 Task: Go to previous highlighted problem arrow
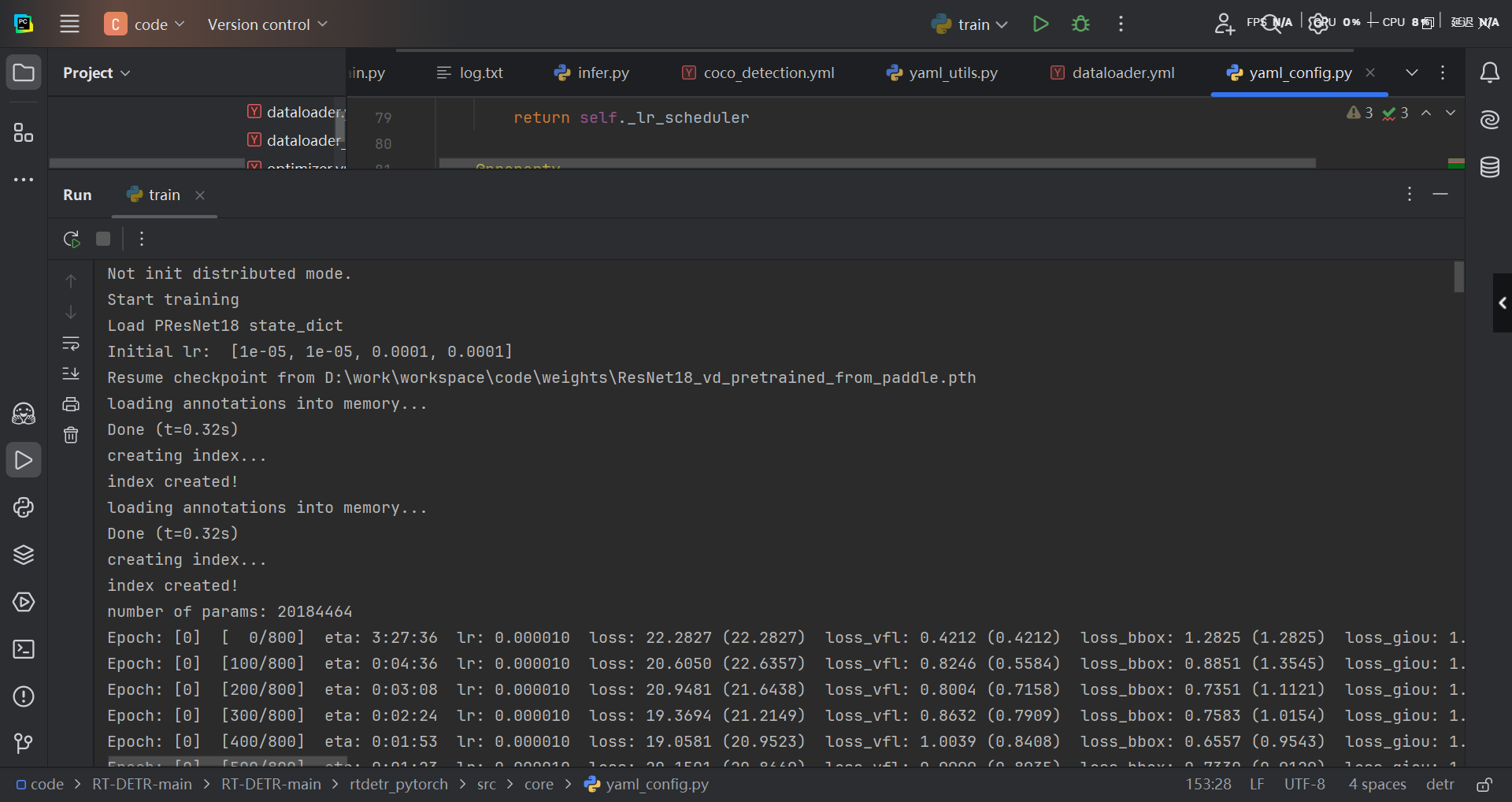[1426, 113]
